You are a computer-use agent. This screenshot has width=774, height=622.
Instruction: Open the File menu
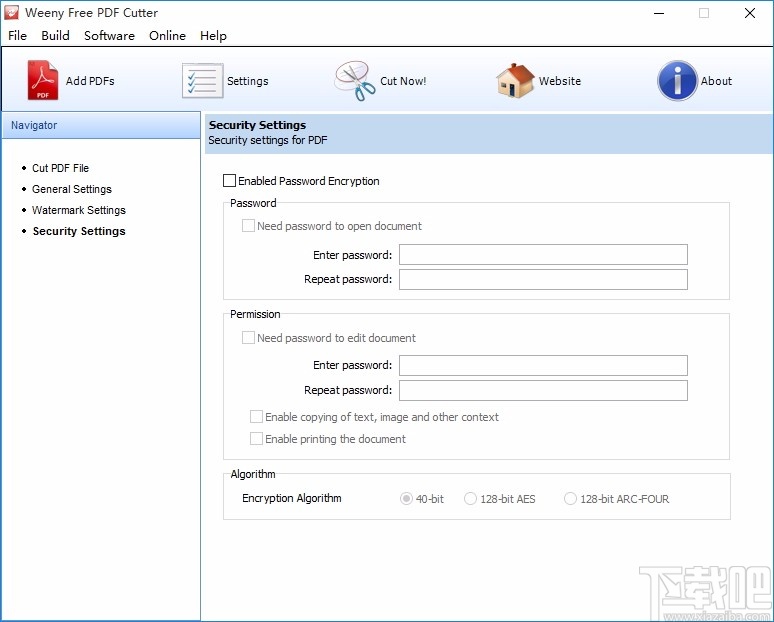coord(17,36)
